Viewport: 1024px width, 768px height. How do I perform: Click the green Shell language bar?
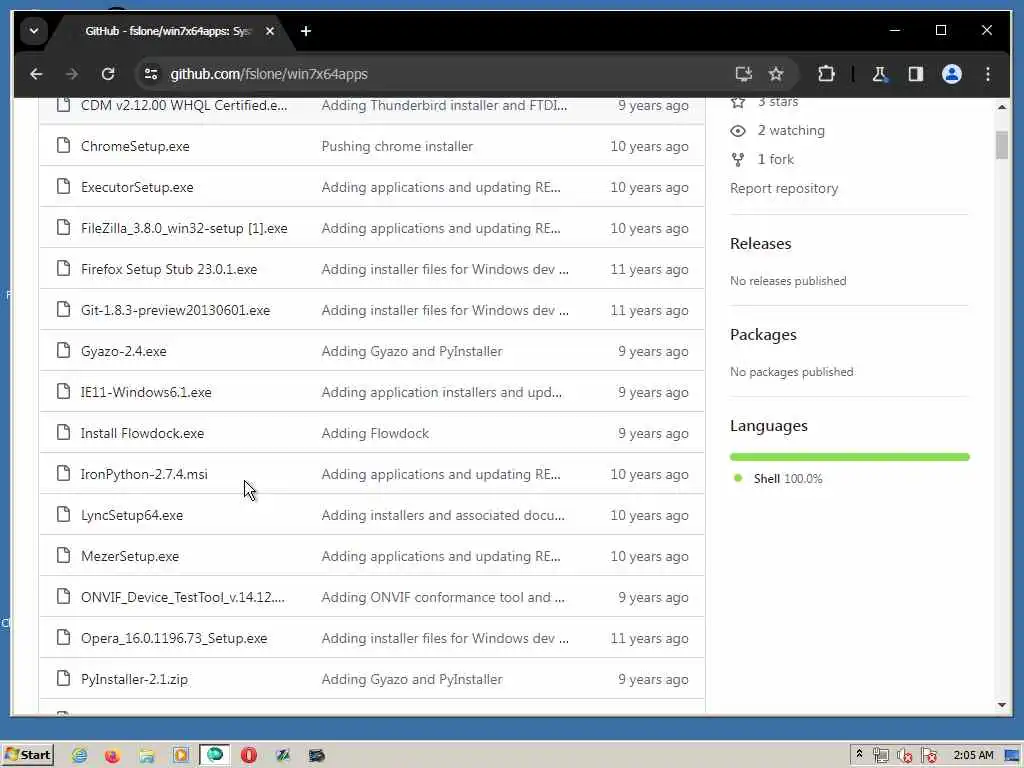pyautogui.click(x=849, y=457)
